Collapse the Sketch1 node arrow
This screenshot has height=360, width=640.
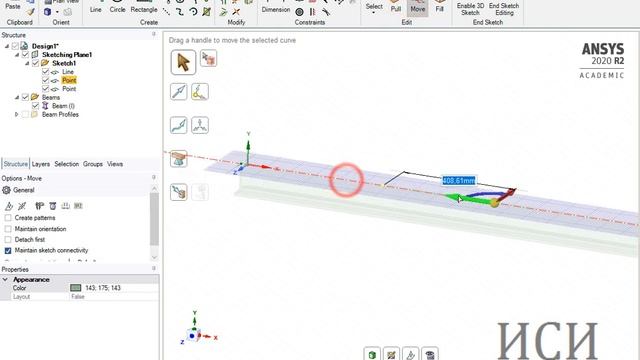(27, 63)
